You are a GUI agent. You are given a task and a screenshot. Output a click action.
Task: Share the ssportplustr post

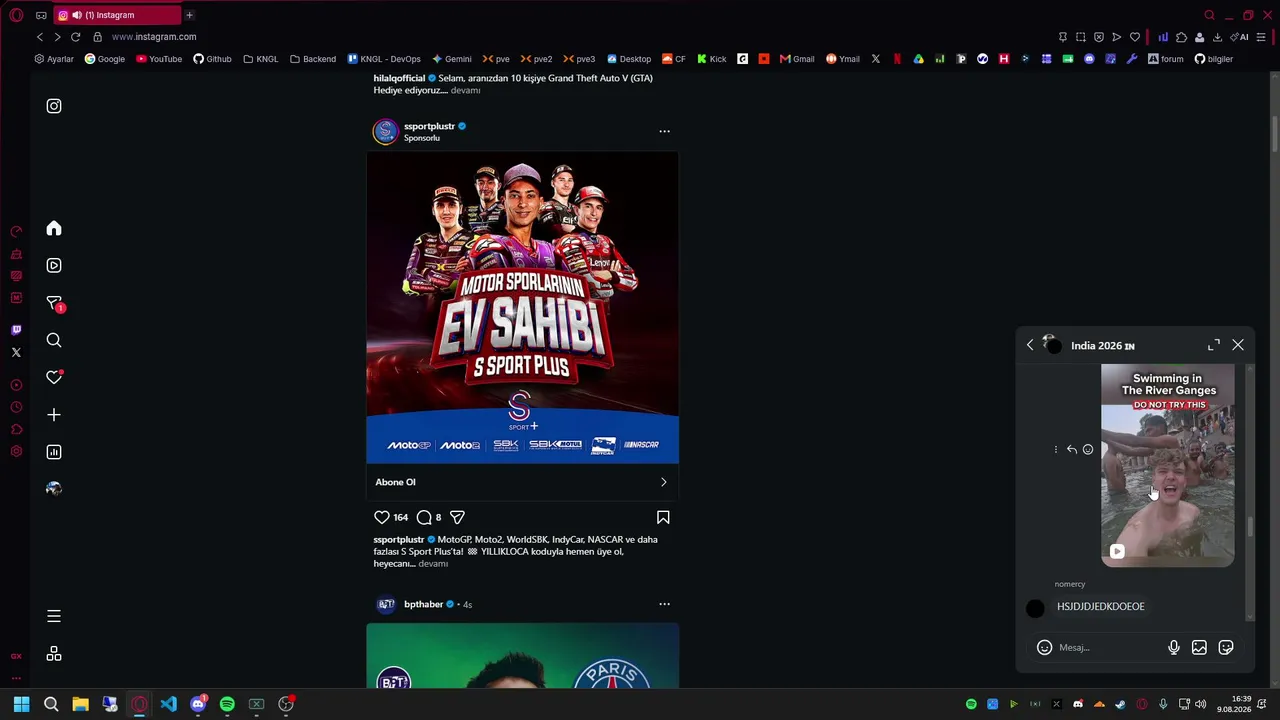(457, 517)
